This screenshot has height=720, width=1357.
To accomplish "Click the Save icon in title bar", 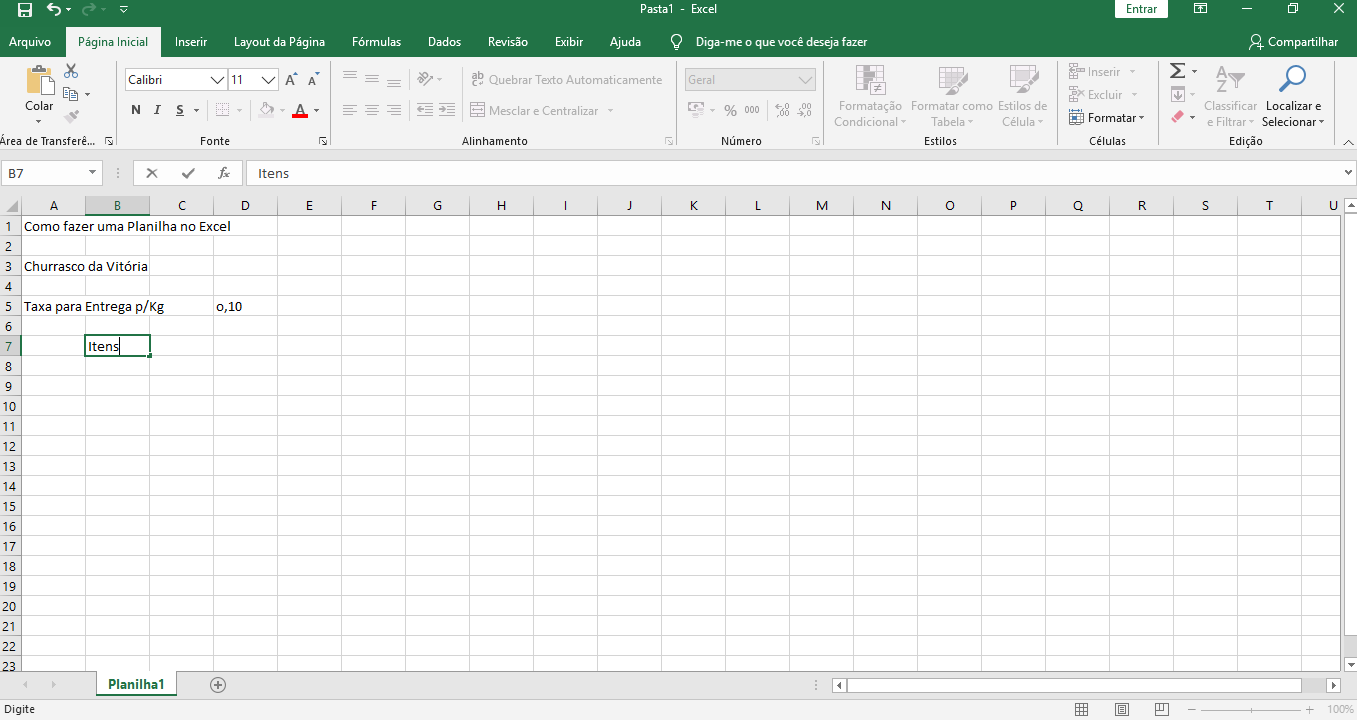I will (x=25, y=9).
